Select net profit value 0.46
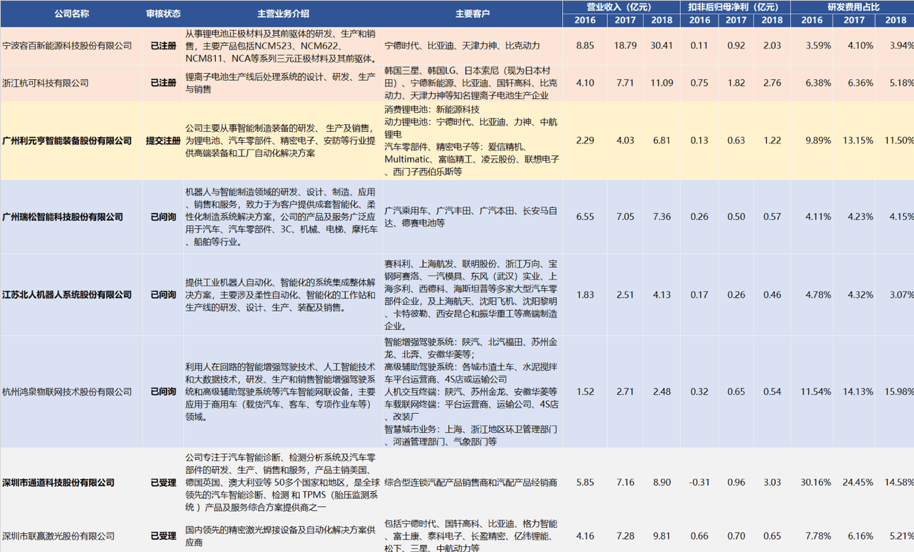The height and width of the screenshot is (552, 914). [772, 295]
